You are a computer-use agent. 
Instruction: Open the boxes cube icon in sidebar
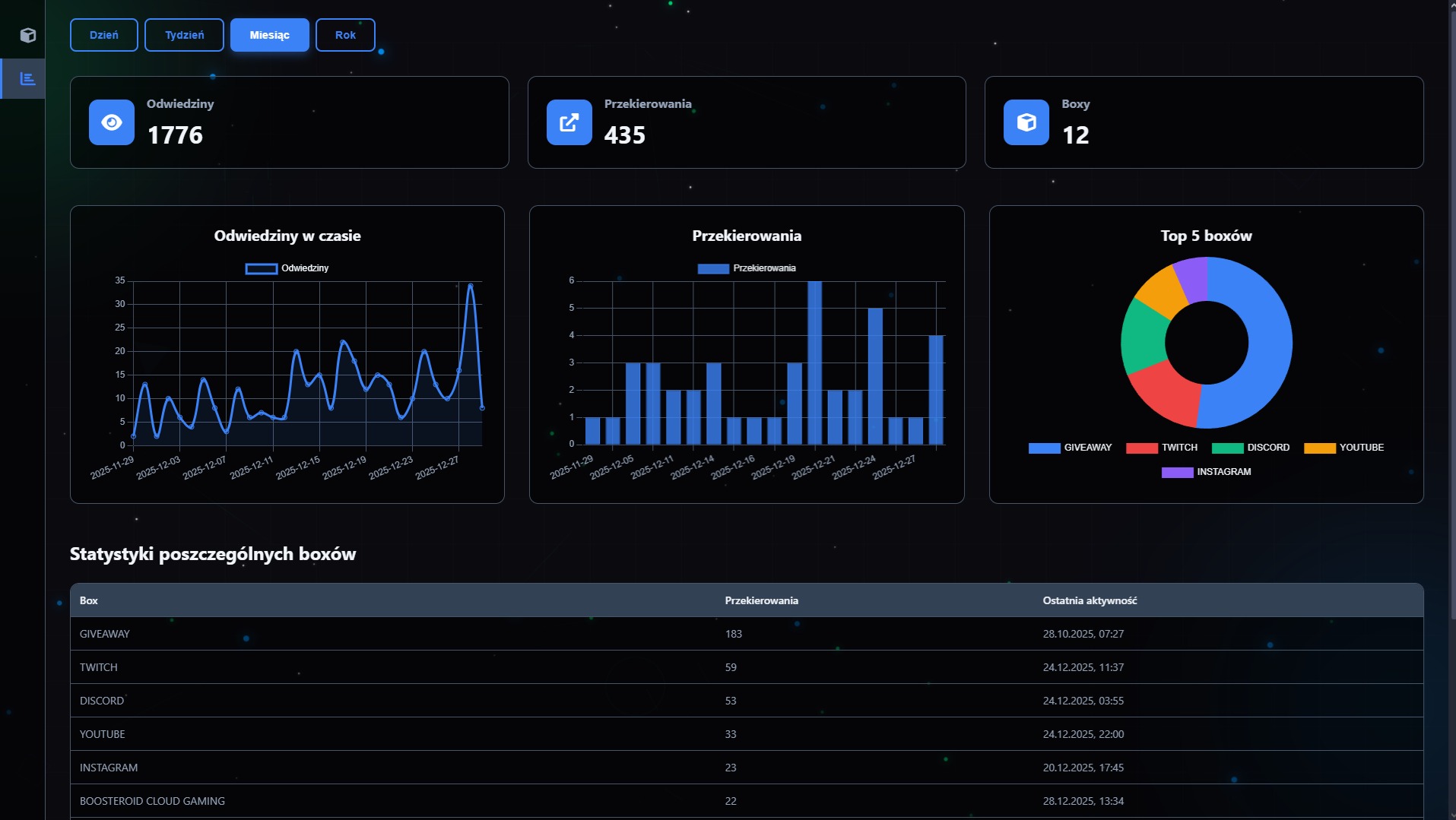tap(28, 36)
